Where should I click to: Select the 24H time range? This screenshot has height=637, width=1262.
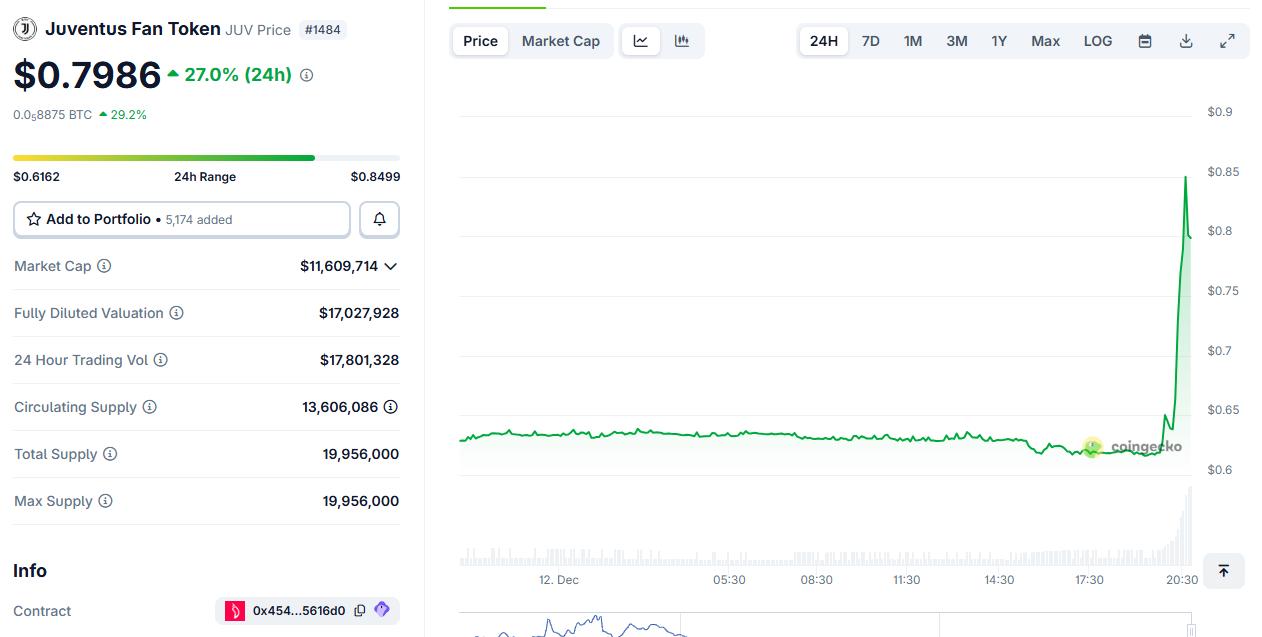coord(823,41)
